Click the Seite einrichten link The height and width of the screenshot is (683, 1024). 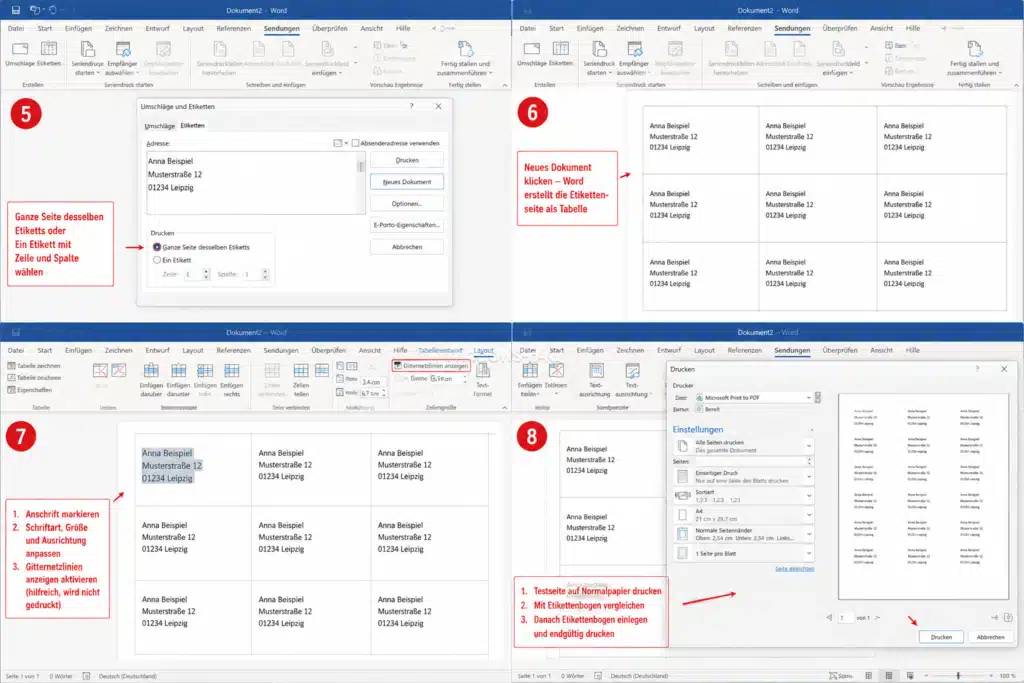pyautogui.click(x=794, y=569)
